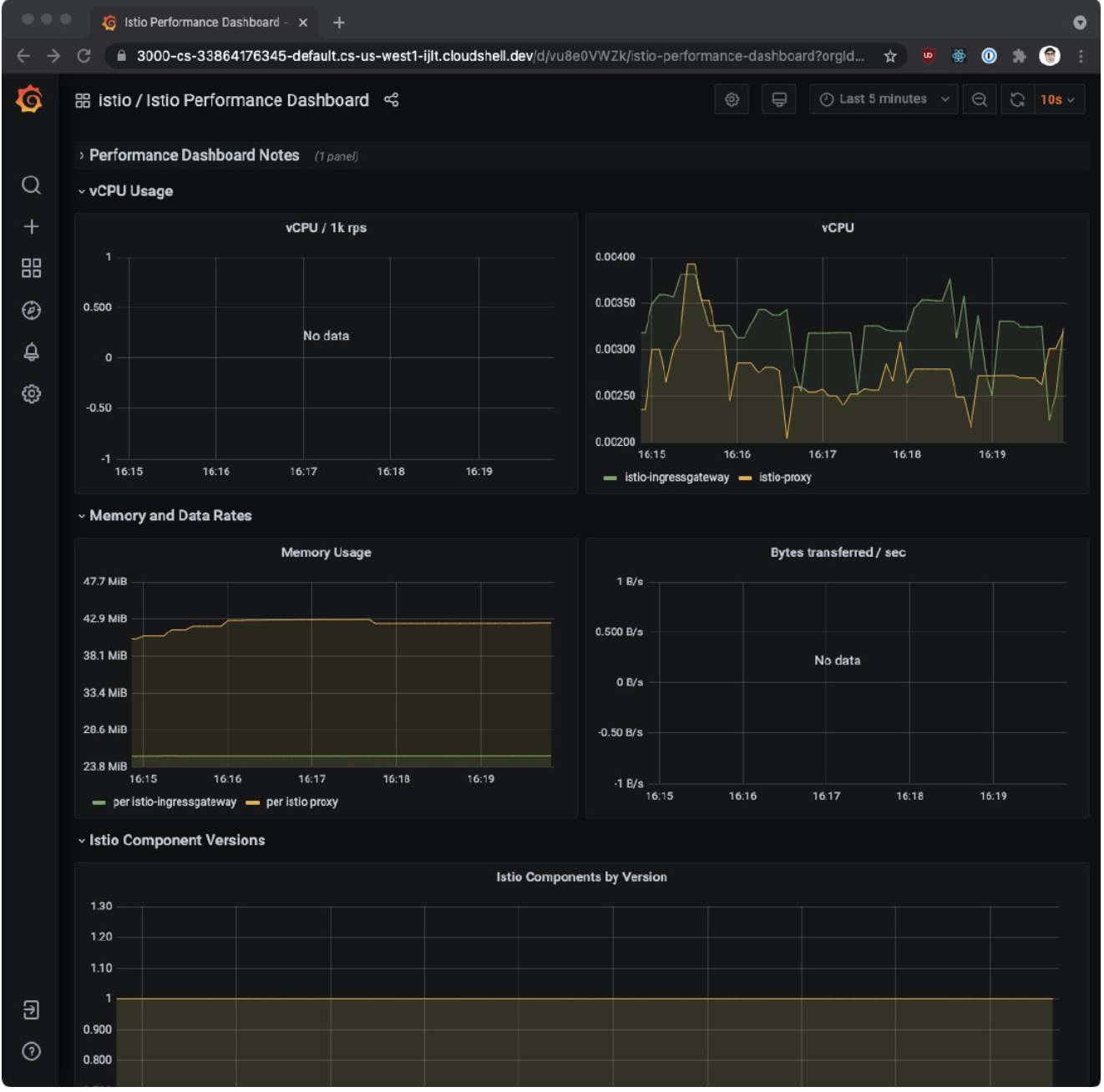Open the browser extensions puzzle icon

coord(1019,56)
